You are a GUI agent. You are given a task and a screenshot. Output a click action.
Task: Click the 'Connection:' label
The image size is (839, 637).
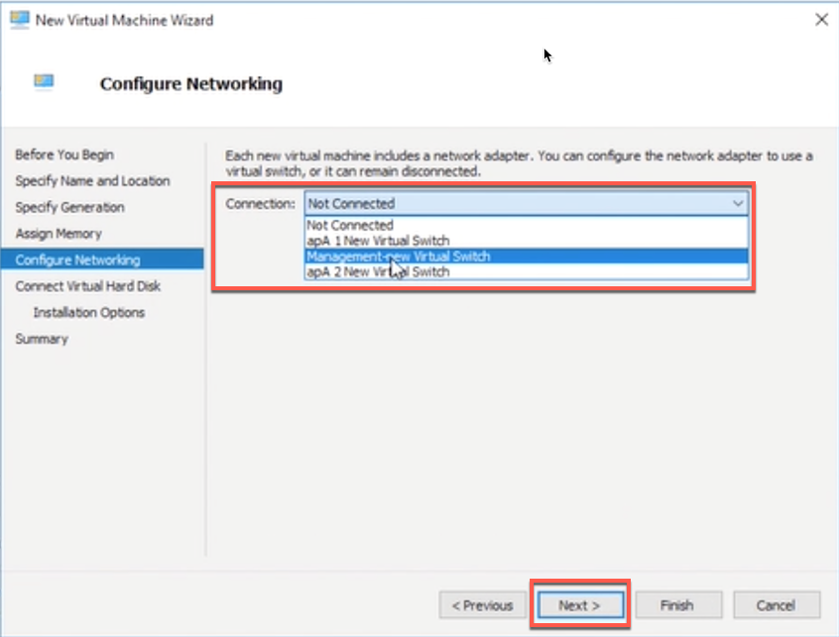click(260, 204)
